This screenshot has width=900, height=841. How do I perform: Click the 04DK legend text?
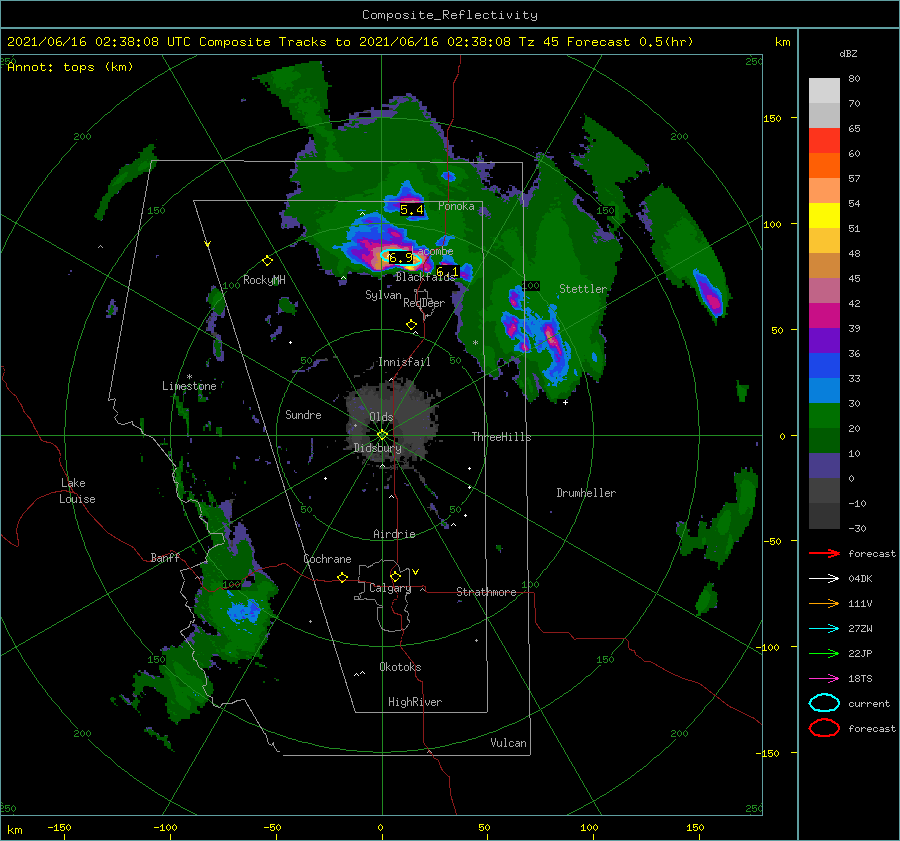pyautogui.click(x=860, y=579)
